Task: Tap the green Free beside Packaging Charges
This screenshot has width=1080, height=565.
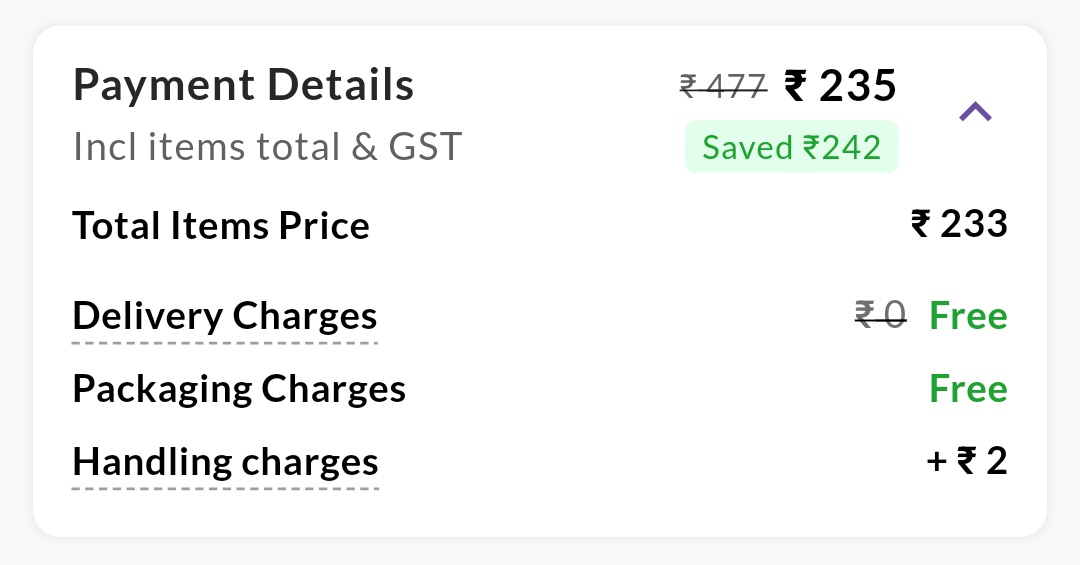Action: 968,389
